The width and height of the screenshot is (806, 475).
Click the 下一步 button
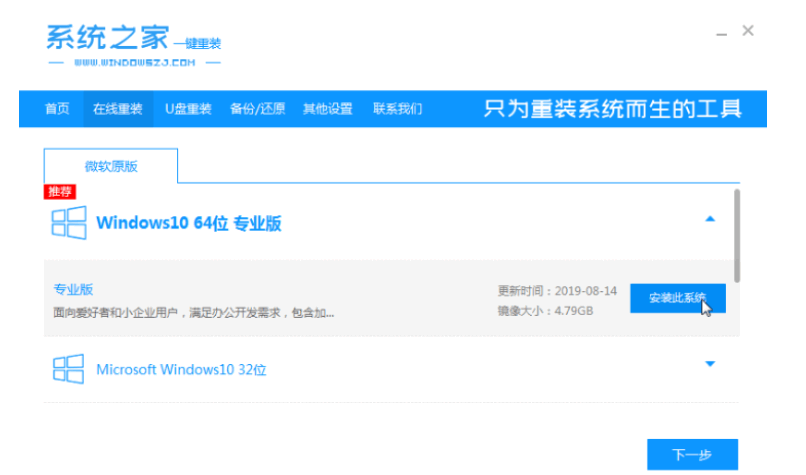(x=692, y=454)
